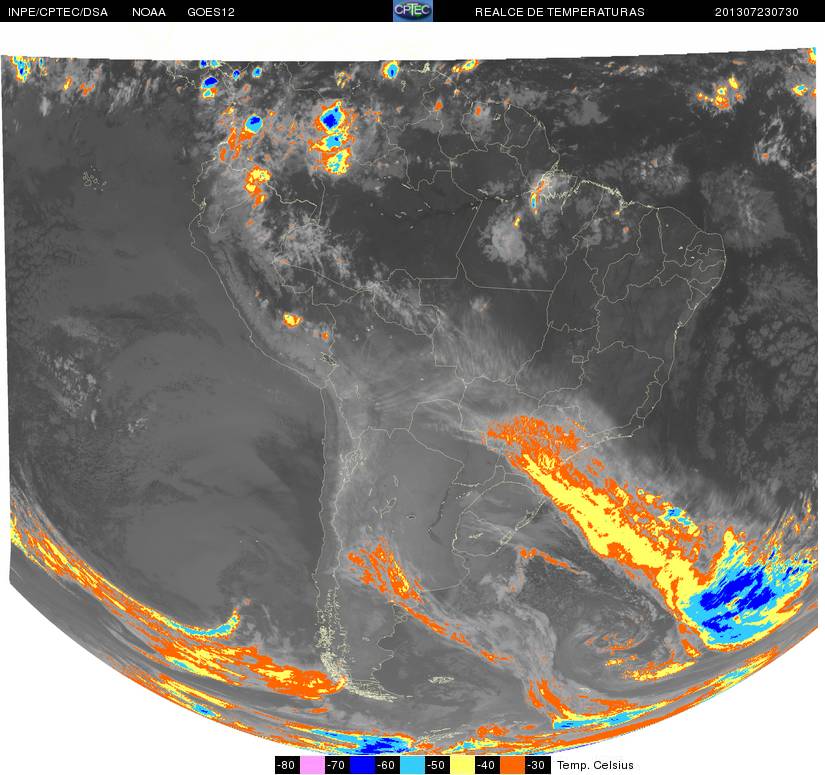The image size is (825, 775).
Task: Click the CPTEC logo in header
Action: (412, 11)
